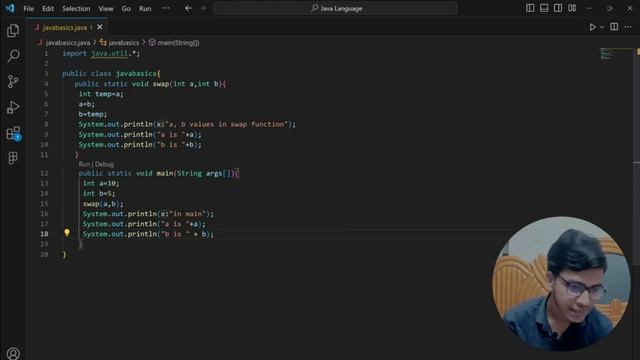The image size is (640, 360).
Task: Open the Search view in the activity bar
Action: (13, 56)
